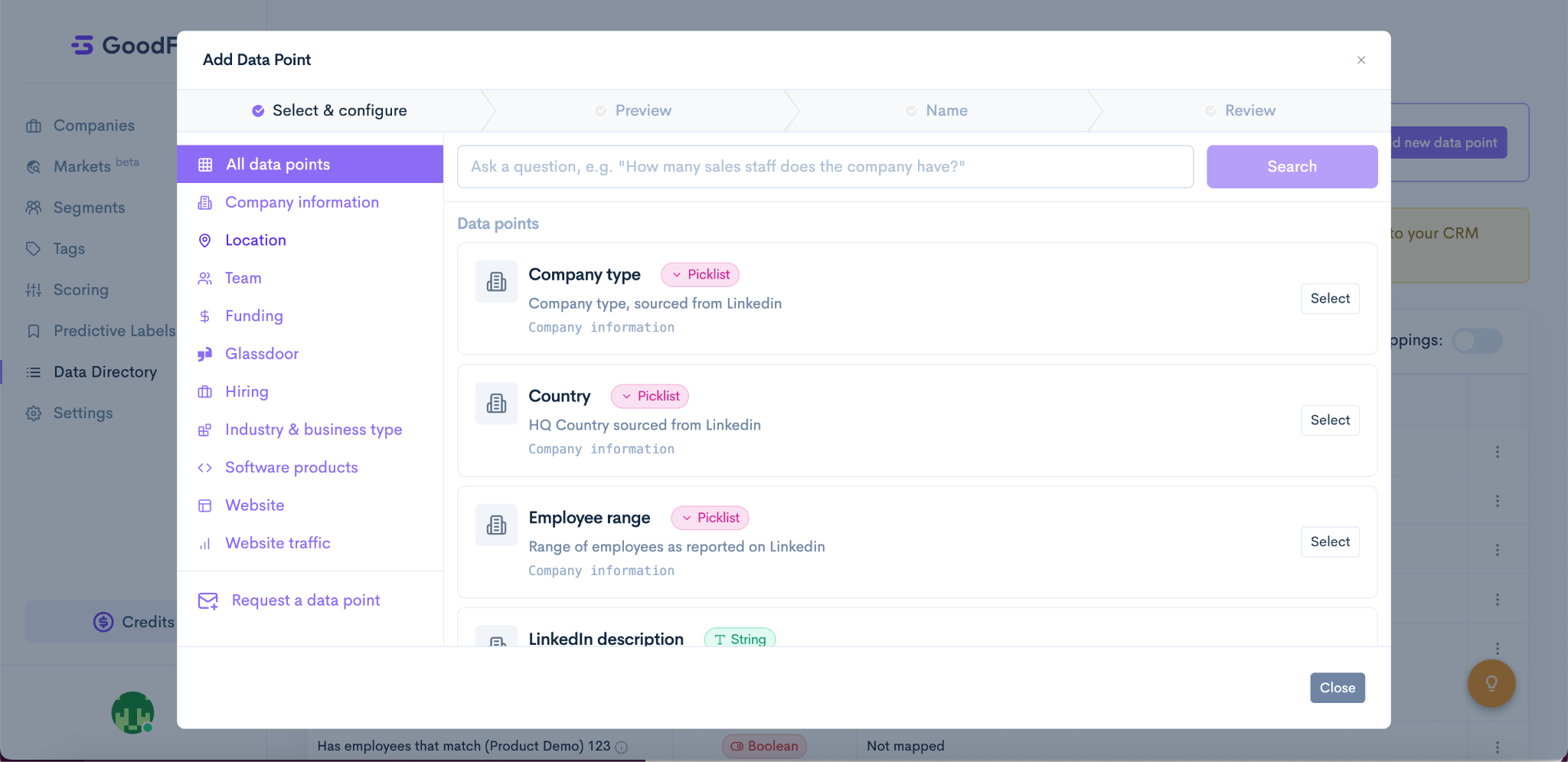Click the data point question search field

(x=825, y=167)
